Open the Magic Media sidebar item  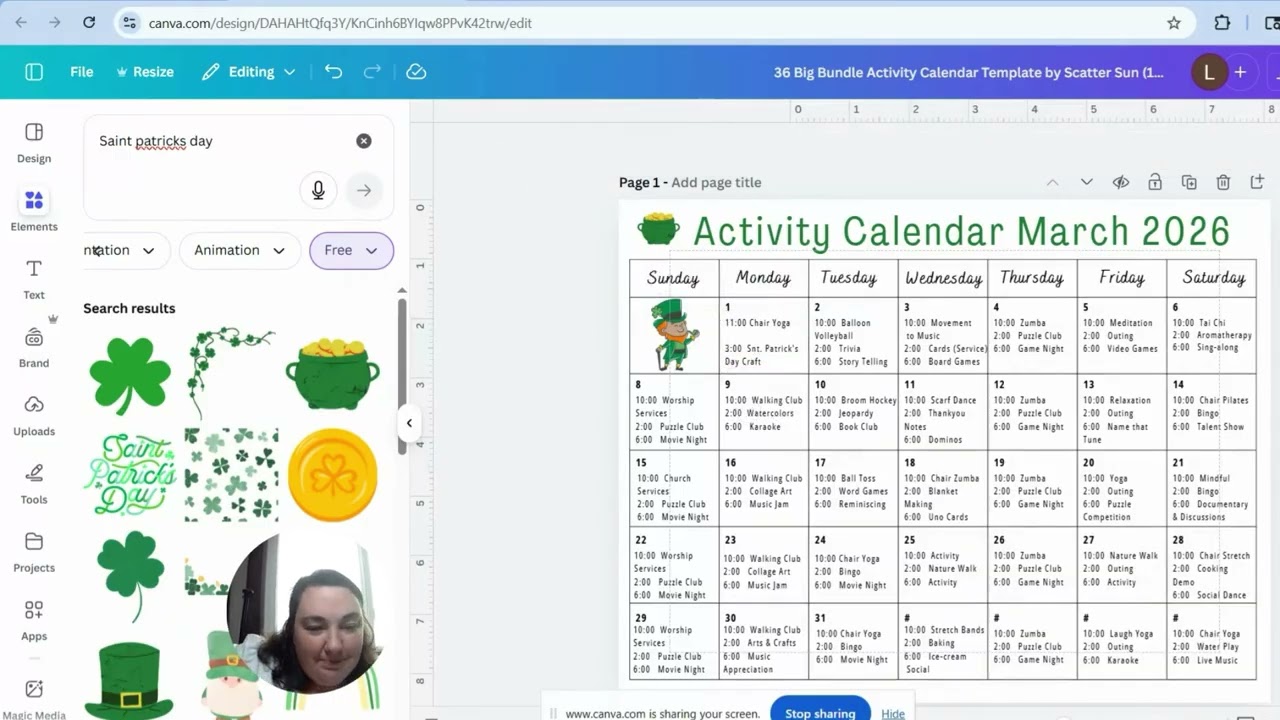[34, 697]
